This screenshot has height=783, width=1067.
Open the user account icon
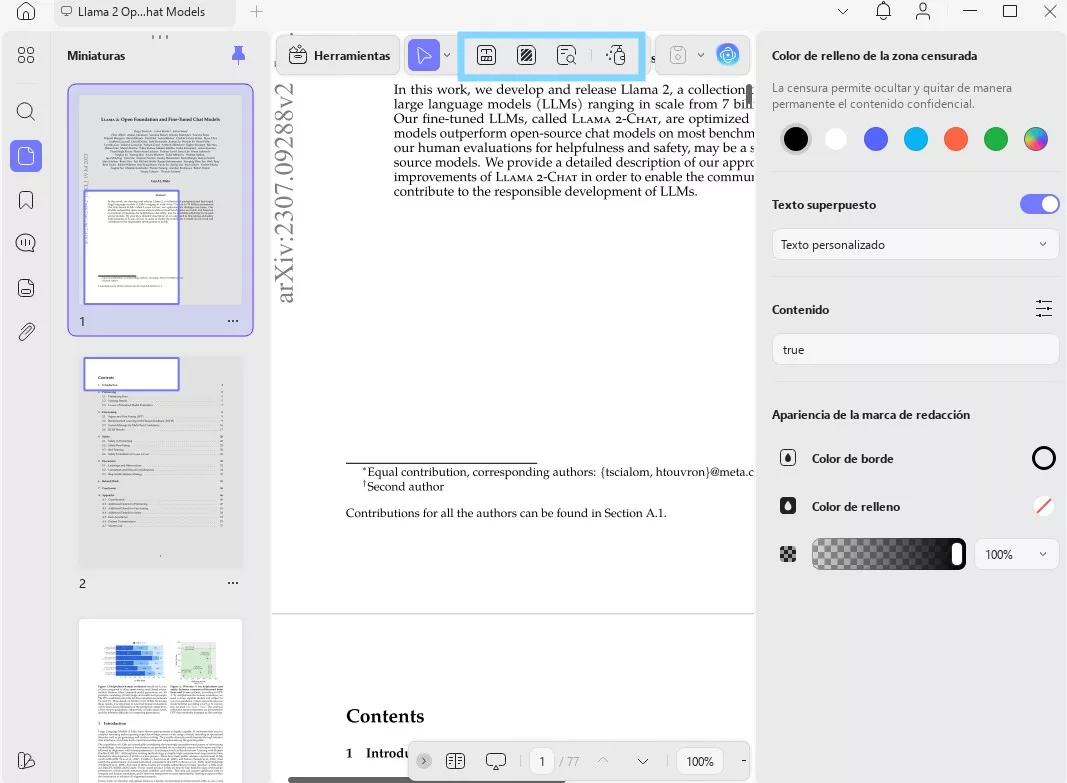[x=923, y=12]
